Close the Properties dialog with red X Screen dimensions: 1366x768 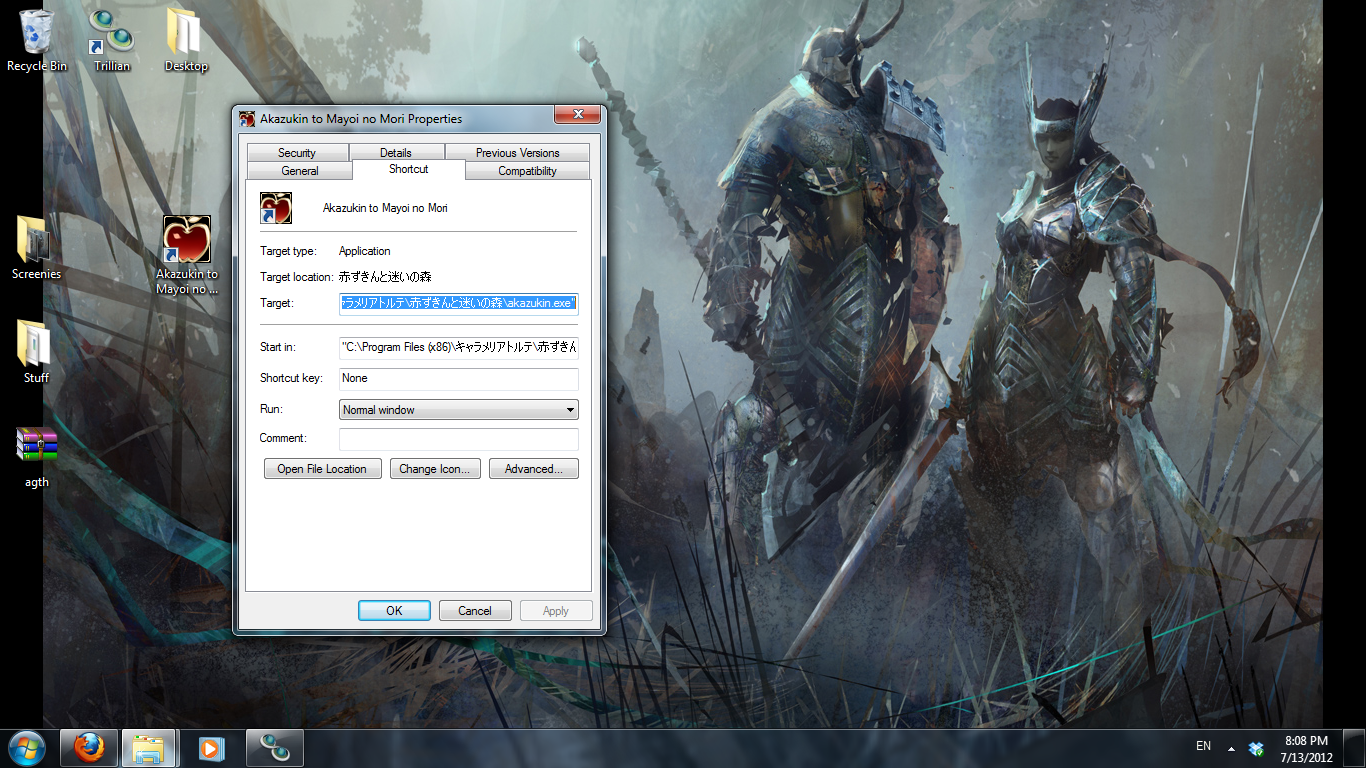pos(577,115)
